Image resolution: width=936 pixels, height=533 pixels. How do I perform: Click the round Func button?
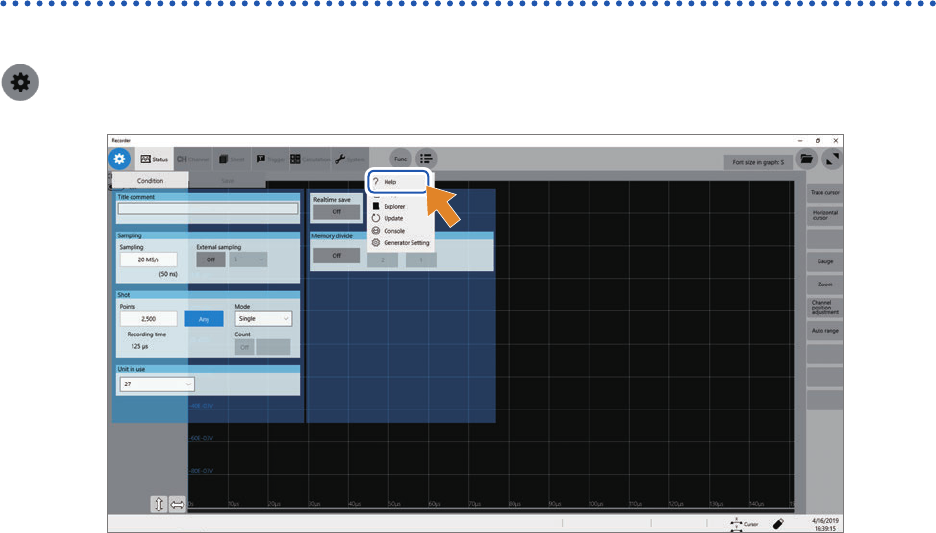tap(401, 159)
